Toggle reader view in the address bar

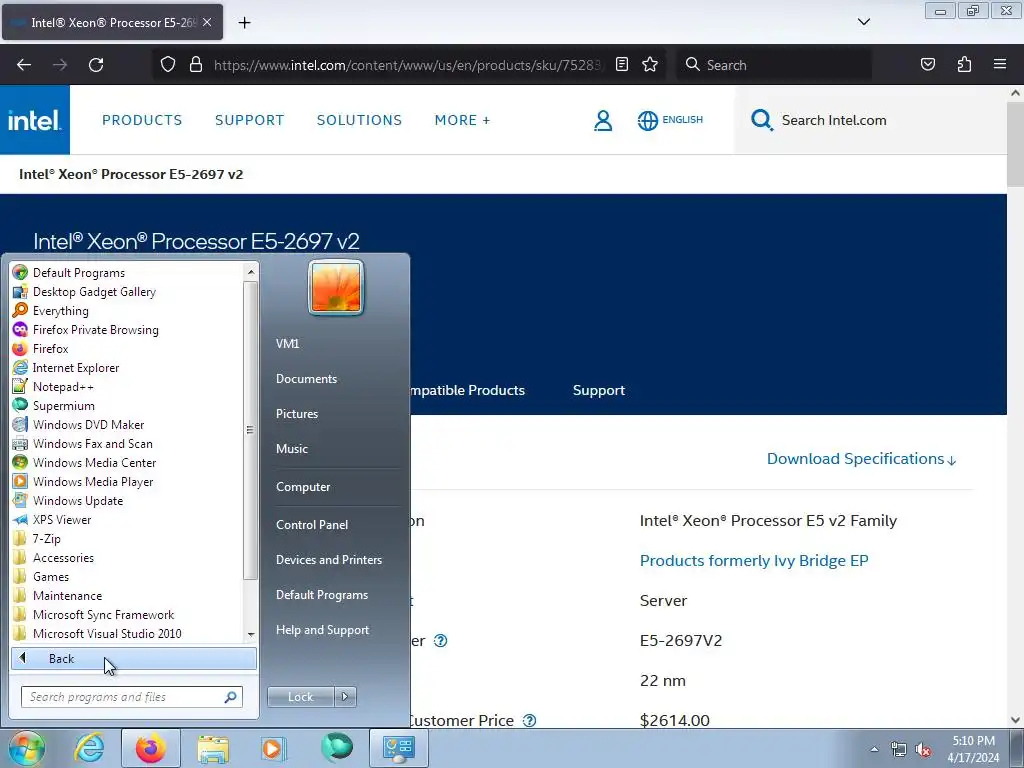(x=622, y=64)
